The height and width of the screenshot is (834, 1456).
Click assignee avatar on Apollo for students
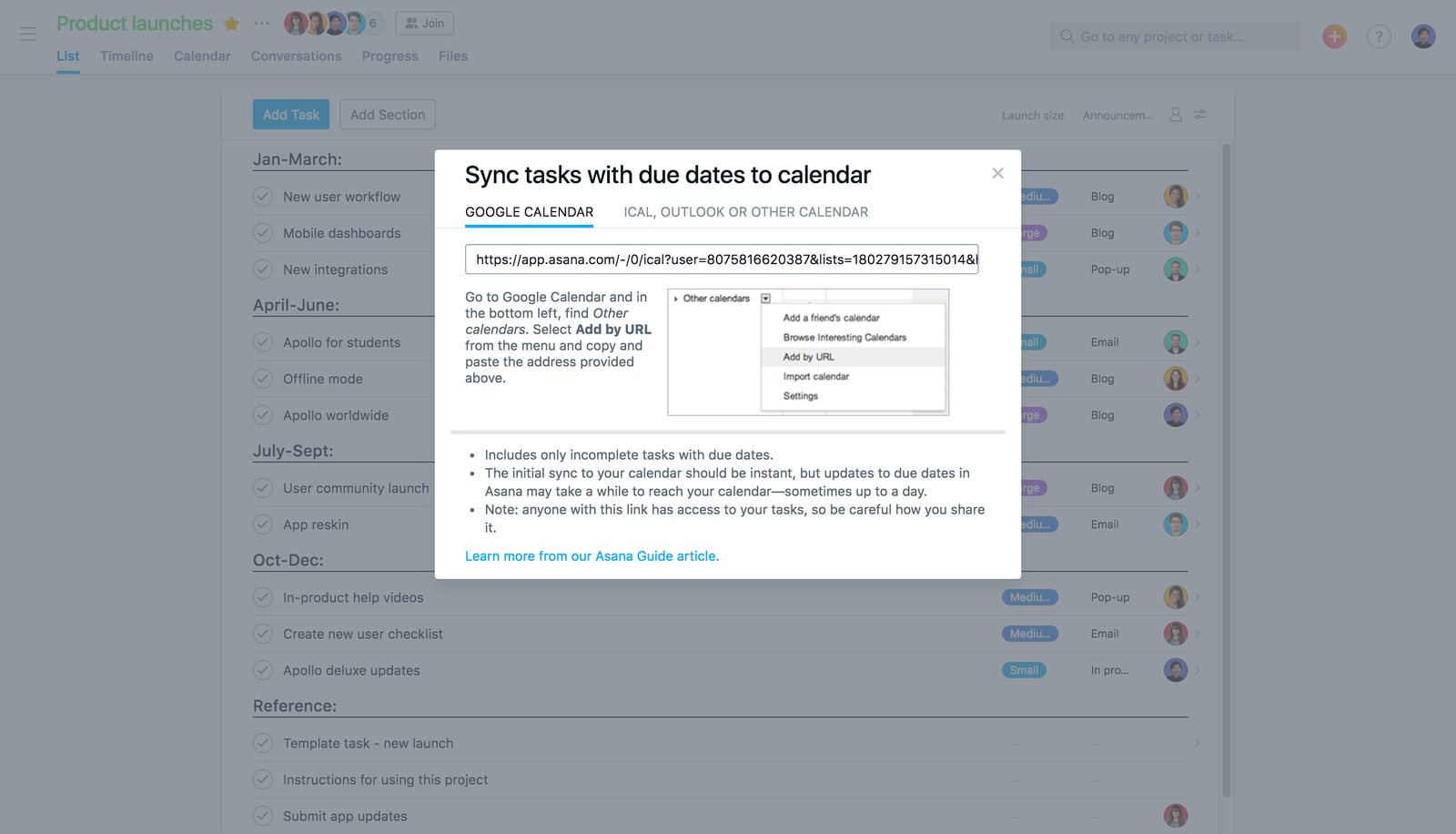1176,342
